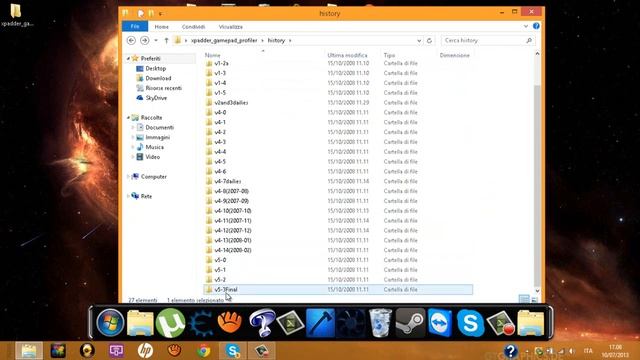Viewport: 640px width, 360px height.
Task: Go up one folder level
Action: click(x=166, y=40)
